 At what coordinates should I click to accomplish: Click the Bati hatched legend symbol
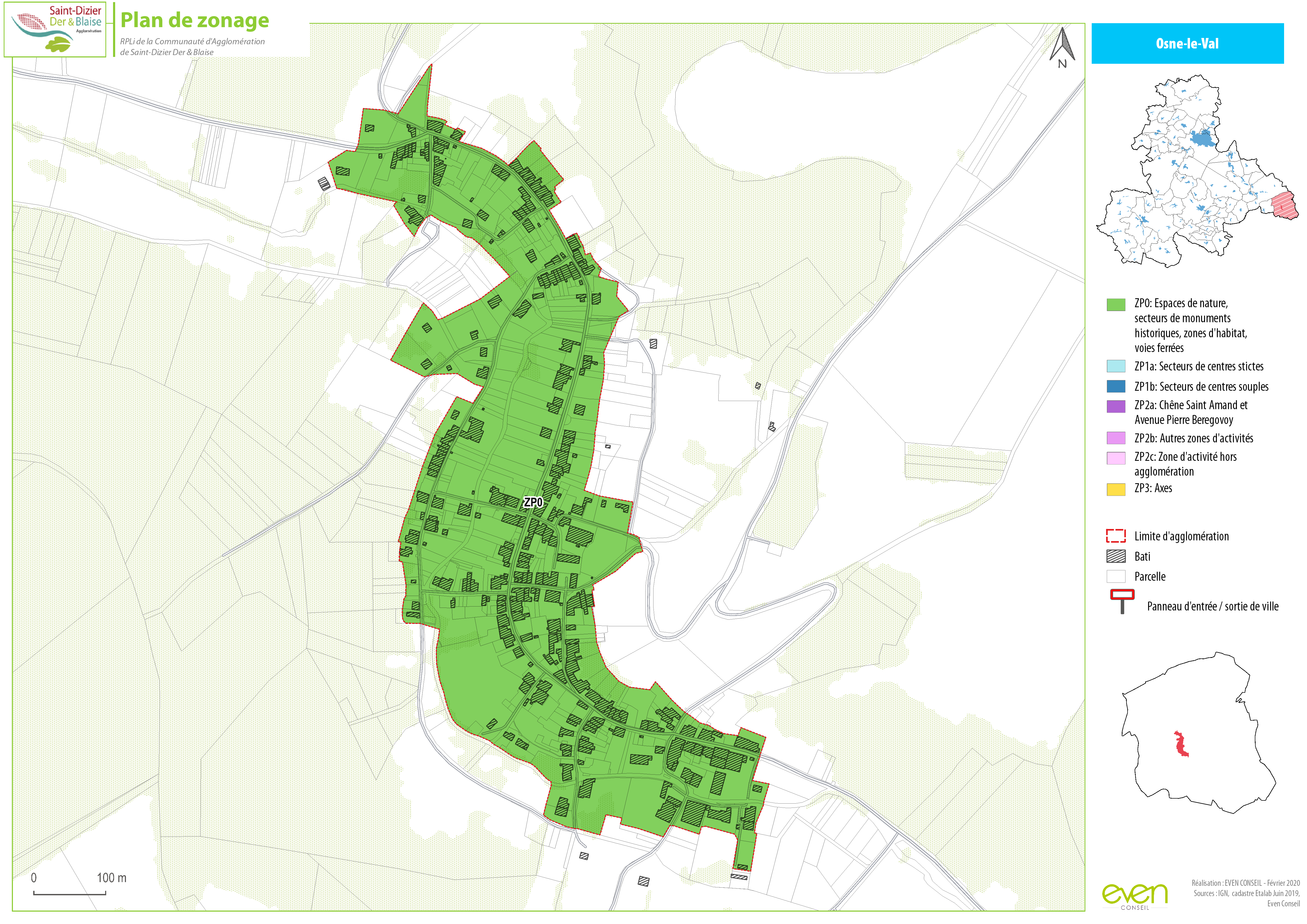[x=1116, y=557]
